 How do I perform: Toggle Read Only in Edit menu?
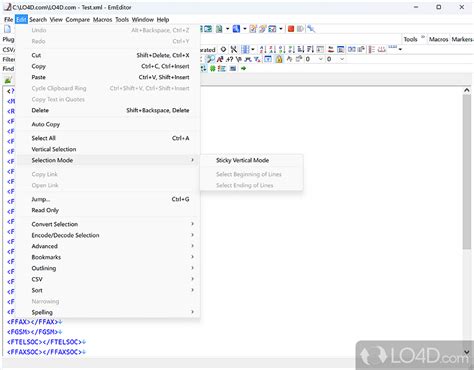tap(108, 210)
